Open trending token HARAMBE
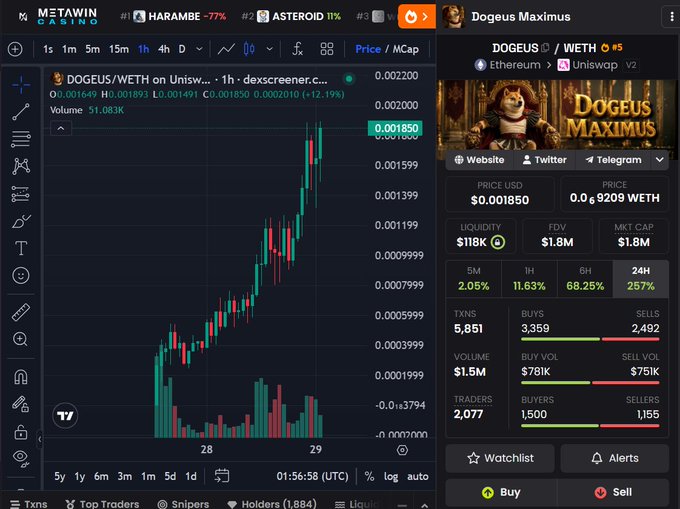Viewport: 680px width, 509px height. click(173, 16)
